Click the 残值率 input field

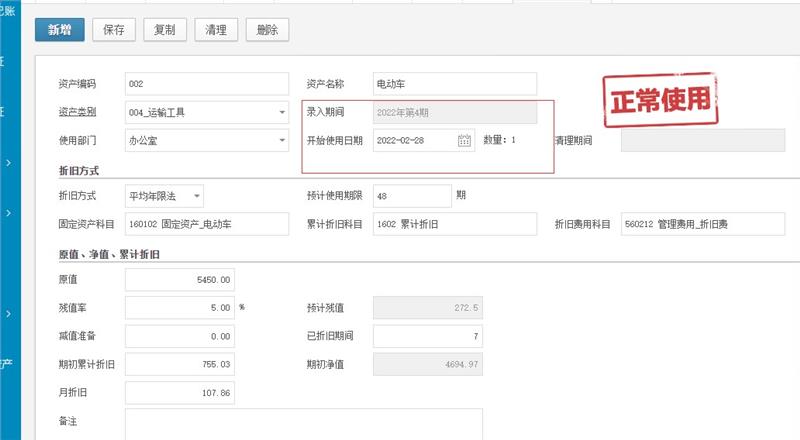tap(180, 308)
